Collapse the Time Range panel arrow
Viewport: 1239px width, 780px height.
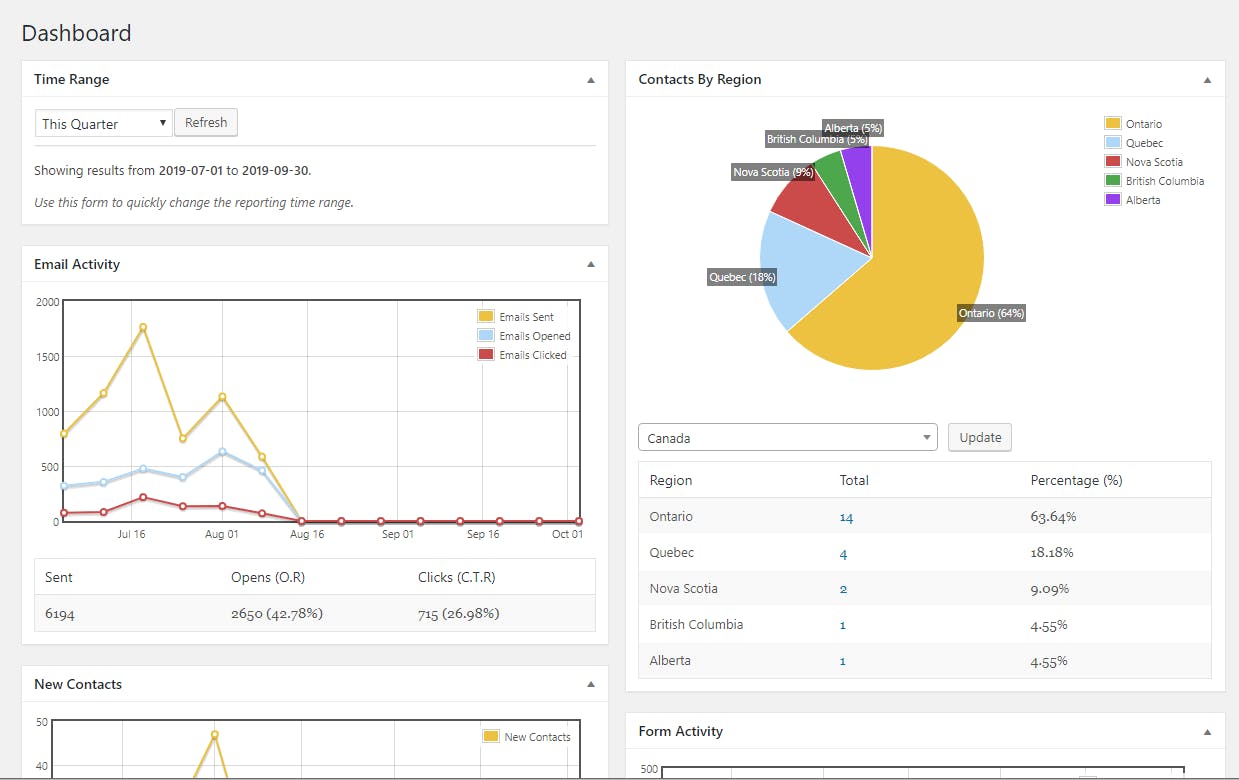click(590, 79)
